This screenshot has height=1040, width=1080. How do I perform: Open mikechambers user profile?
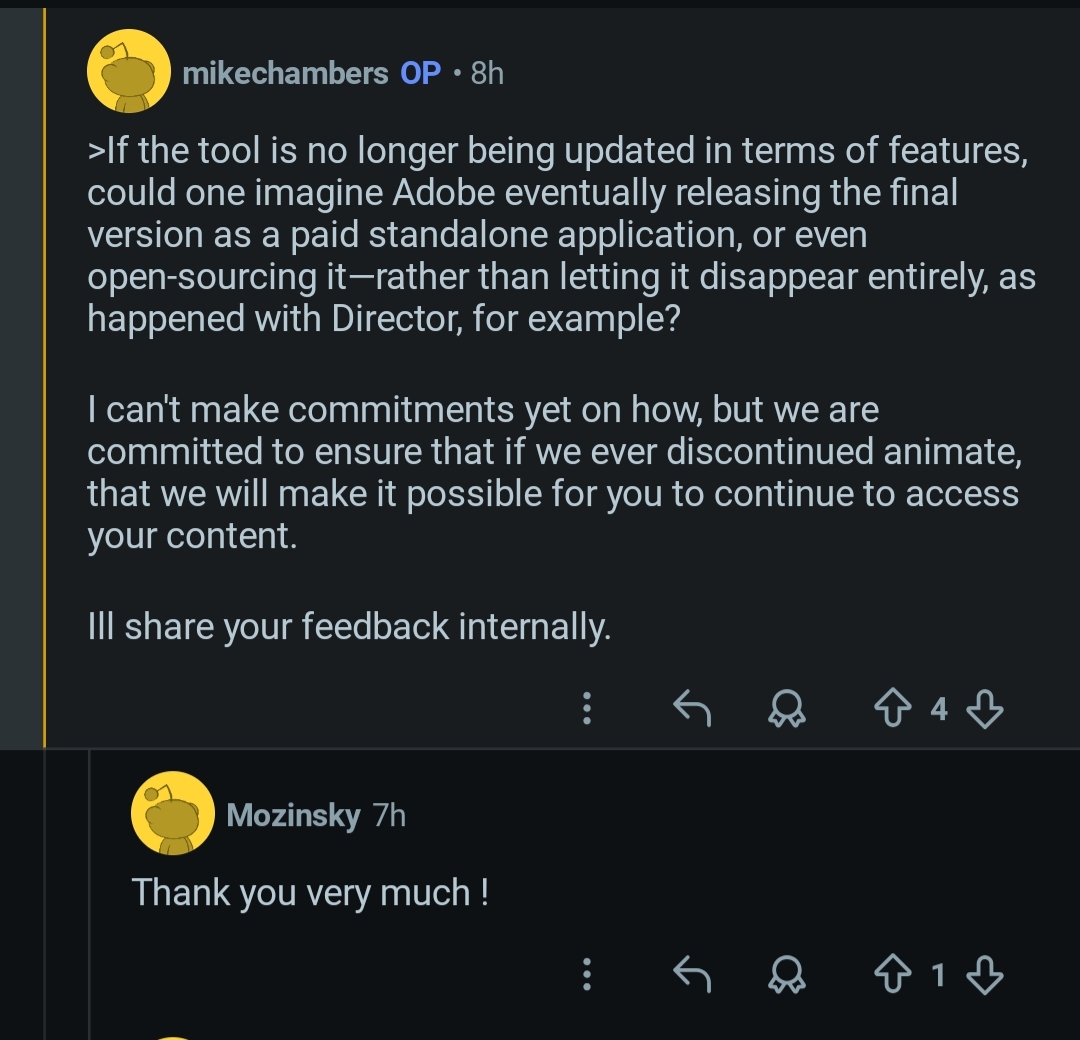(285, 73)
